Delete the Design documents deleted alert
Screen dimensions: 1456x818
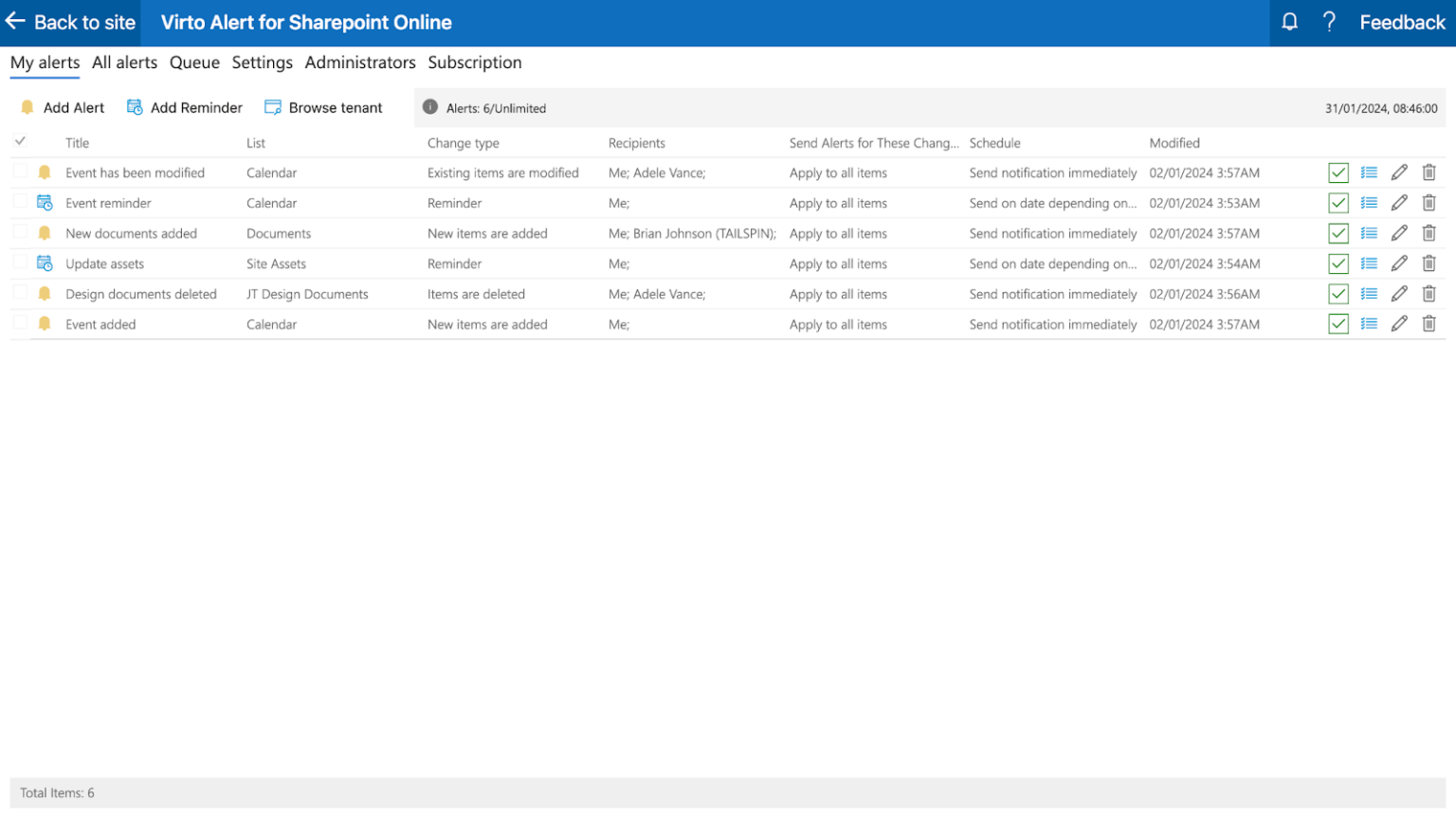pyautogui.click(x=1429, y=294)
